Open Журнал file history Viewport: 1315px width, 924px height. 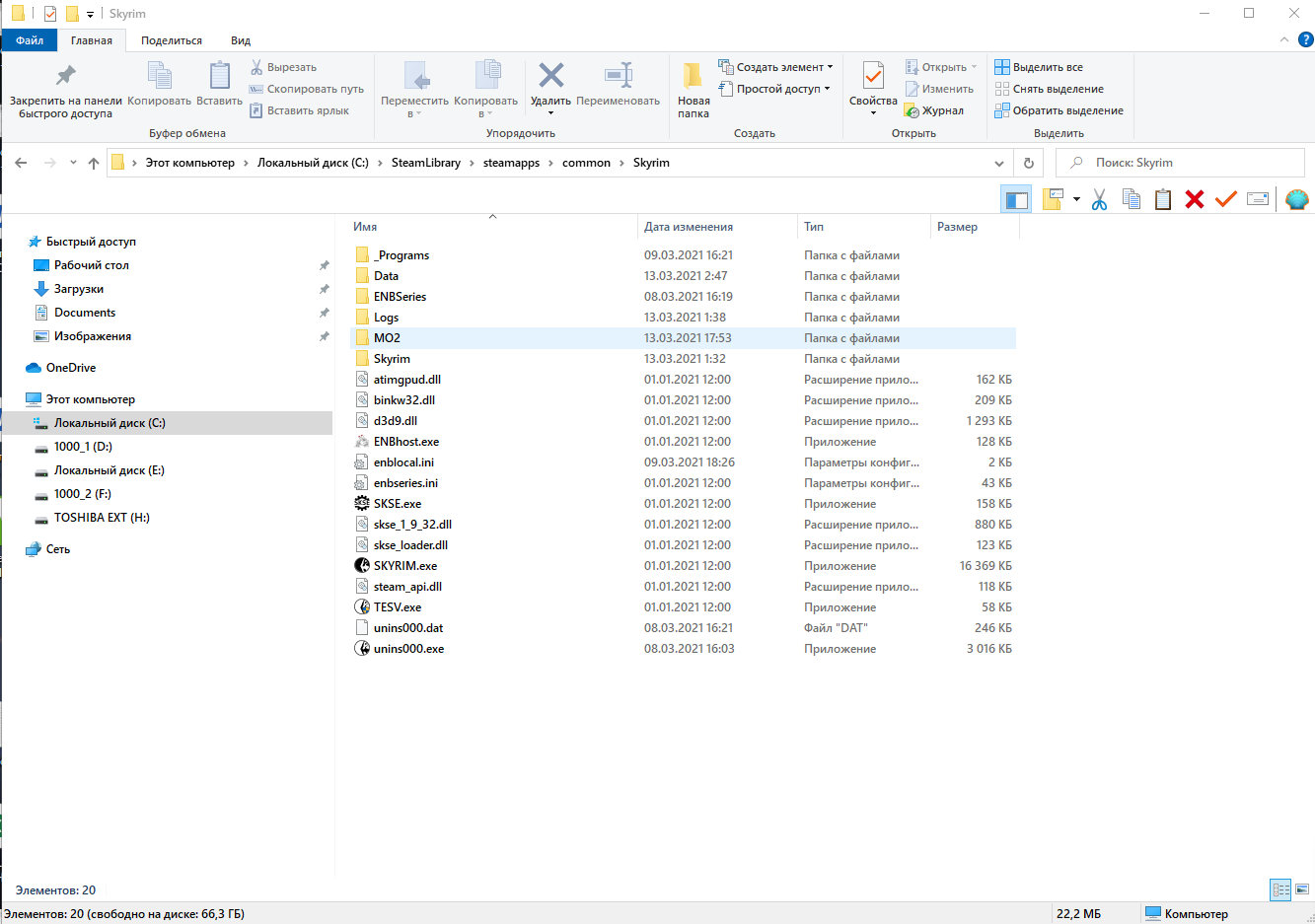[934, 110]
